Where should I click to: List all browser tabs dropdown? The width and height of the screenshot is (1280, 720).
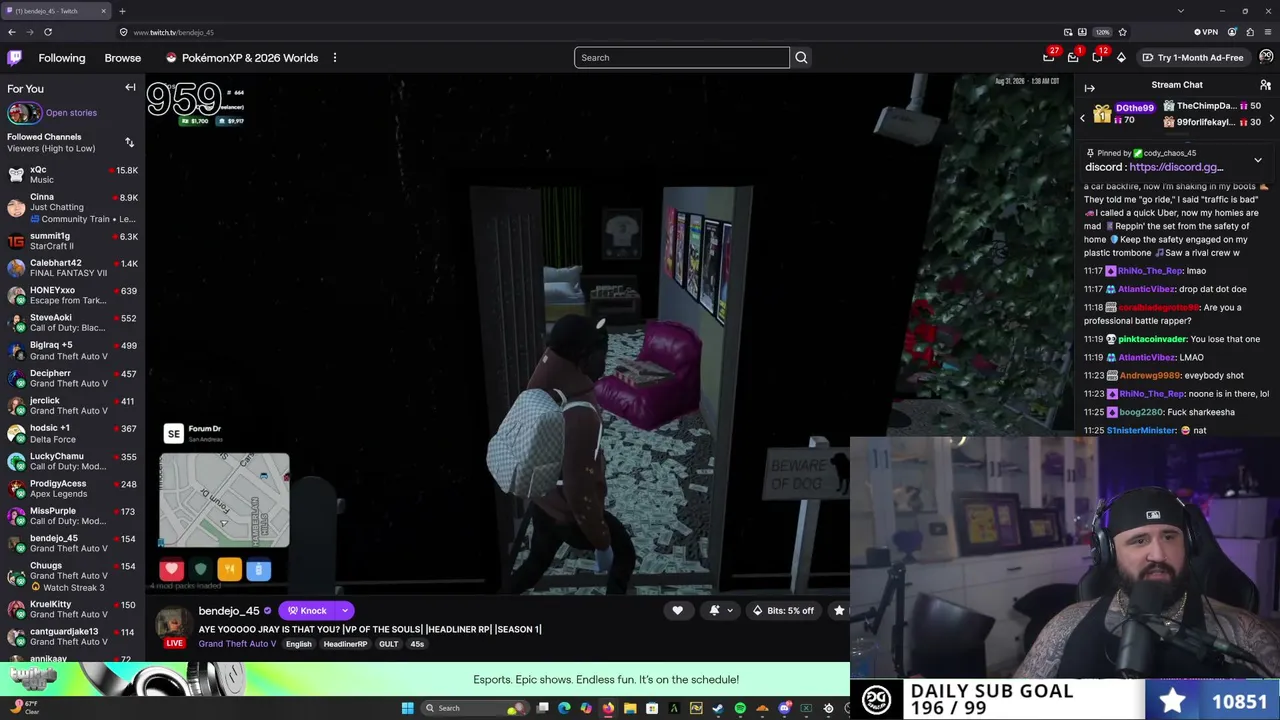1181,11
